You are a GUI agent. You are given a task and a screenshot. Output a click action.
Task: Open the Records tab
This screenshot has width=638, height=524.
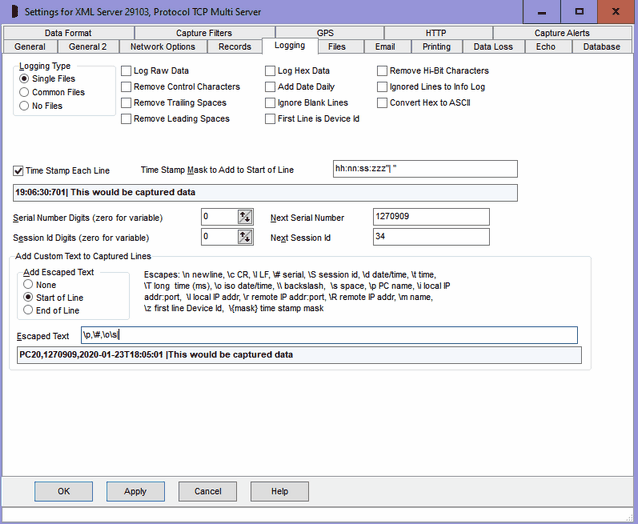(x=234, y=47)
